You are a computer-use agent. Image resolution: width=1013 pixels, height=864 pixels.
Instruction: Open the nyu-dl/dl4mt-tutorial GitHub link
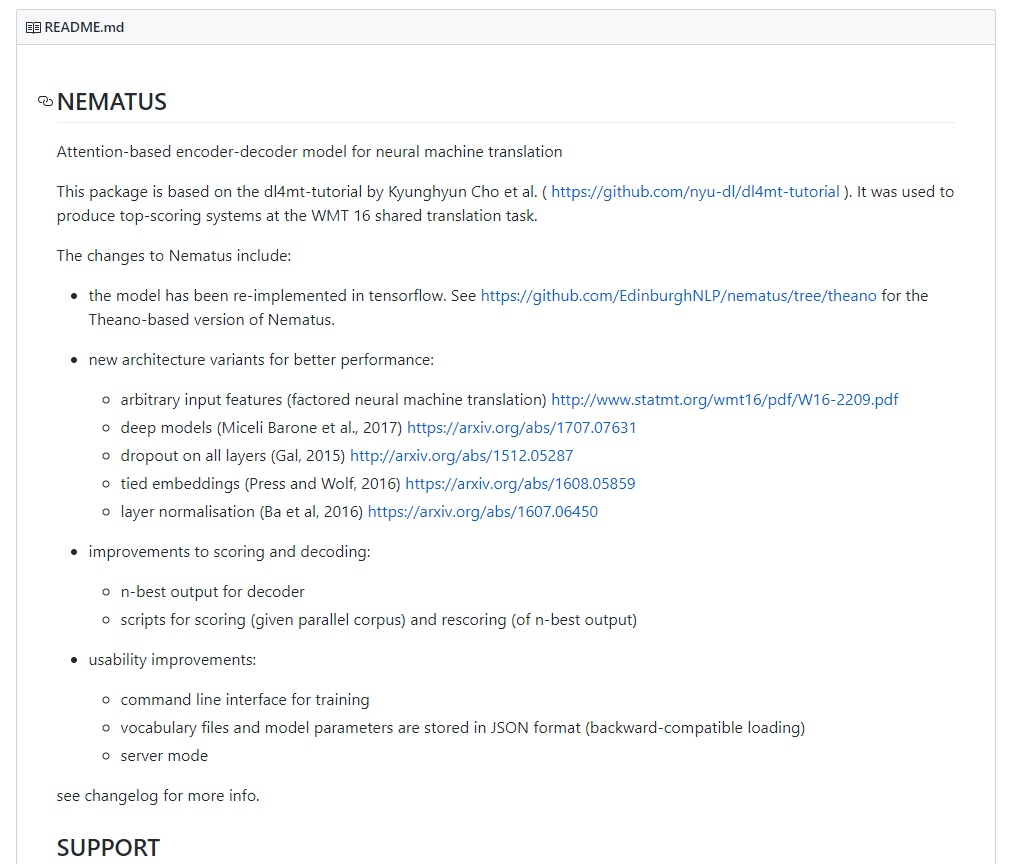[695, 192]
